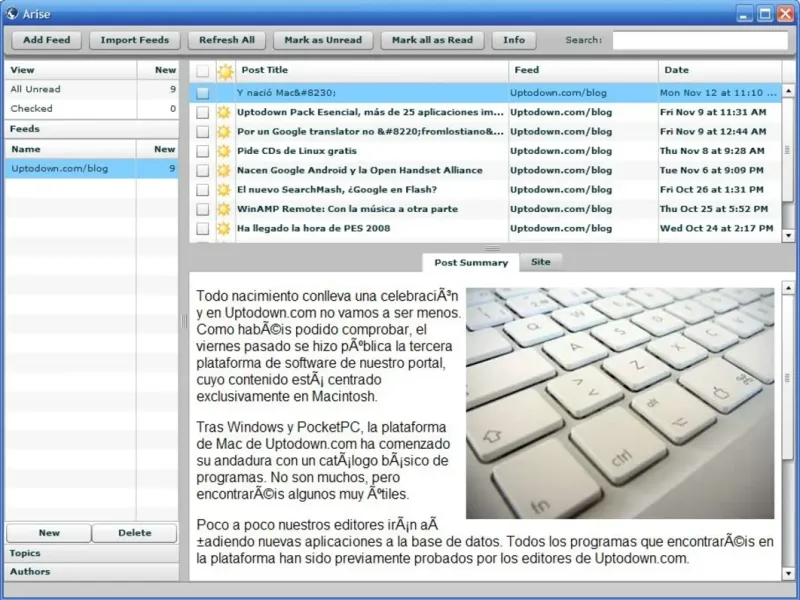Click the sun icon column header
The image size is (800, 600).
225,71
